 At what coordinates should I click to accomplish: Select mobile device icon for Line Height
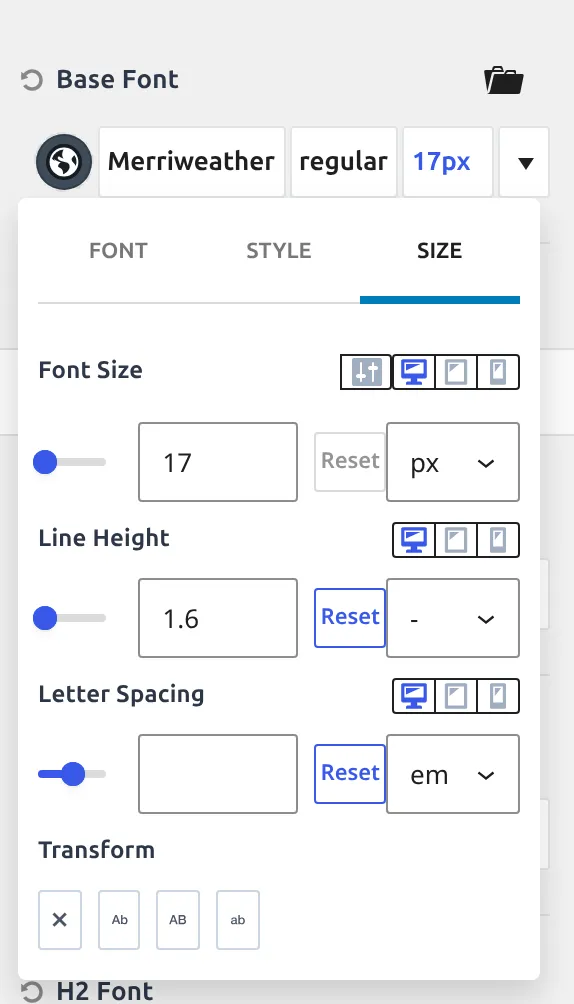[x=498, y=540]
